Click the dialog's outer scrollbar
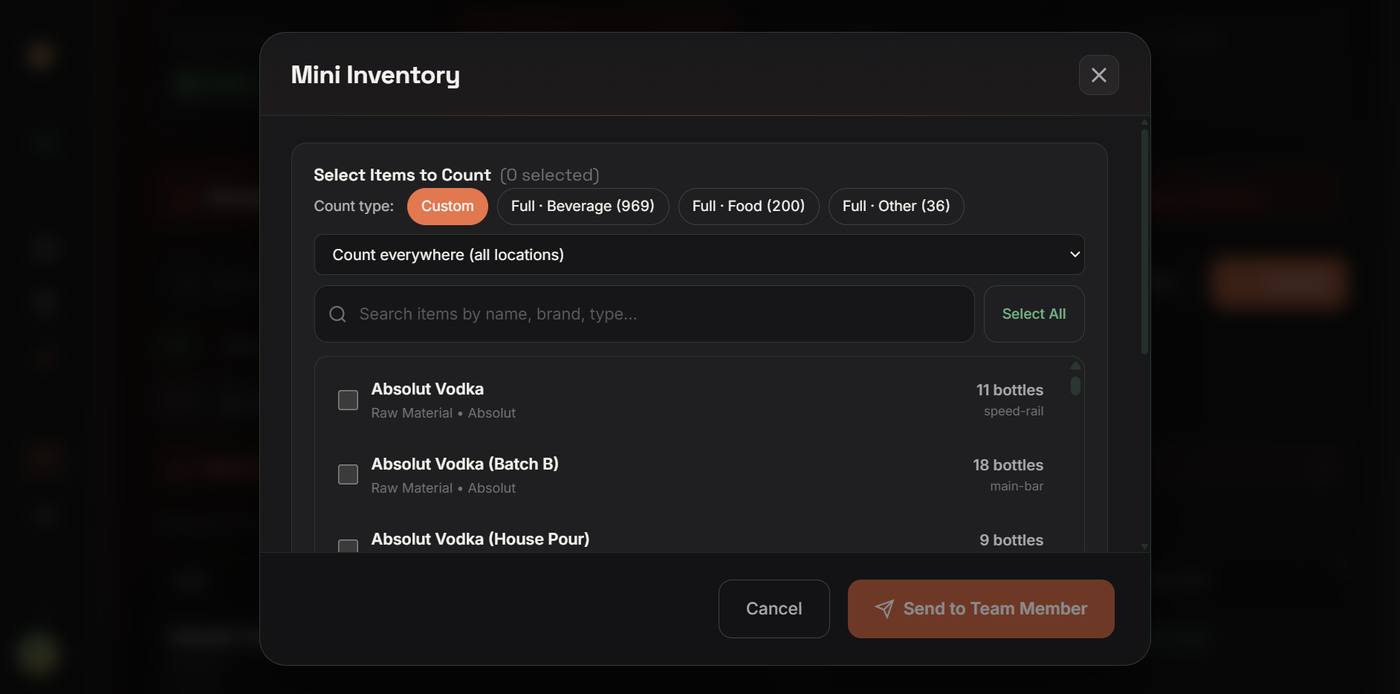The width and height of the screenshot is (1400, 694). (x=1145, y=242)
